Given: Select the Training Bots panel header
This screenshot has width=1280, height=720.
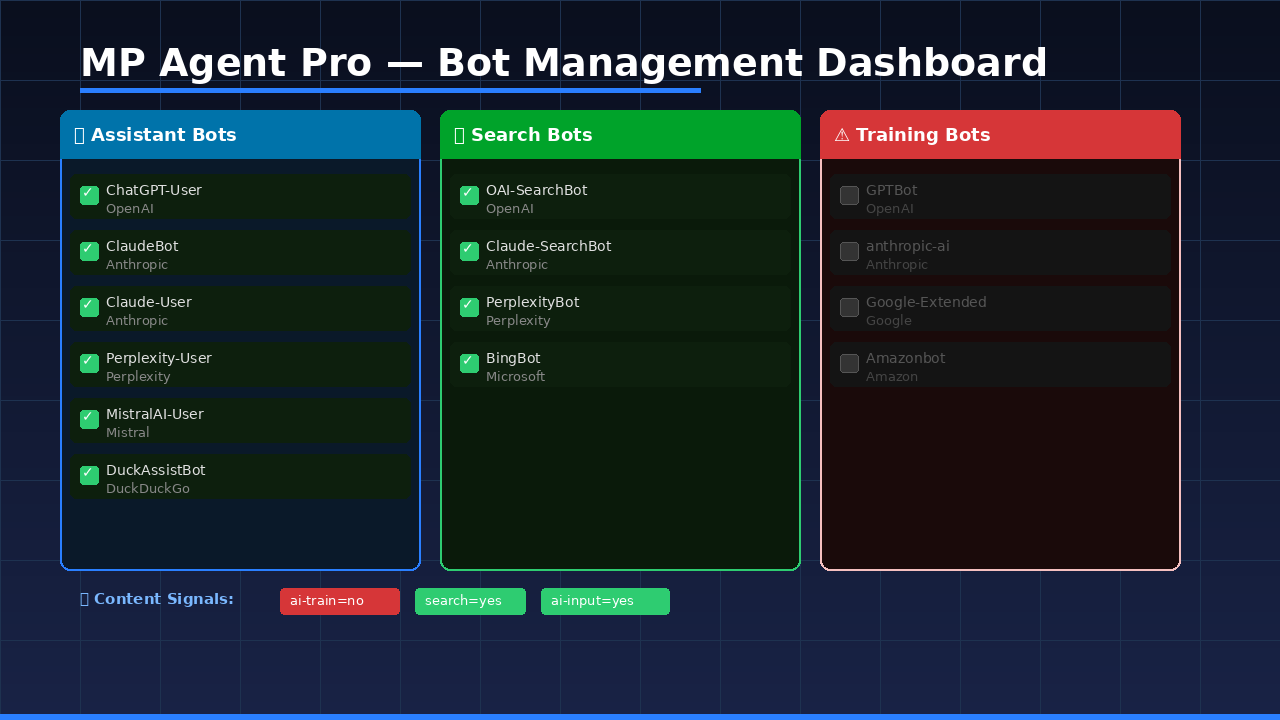Looking at the screenshot, I should pos(1000,134).
